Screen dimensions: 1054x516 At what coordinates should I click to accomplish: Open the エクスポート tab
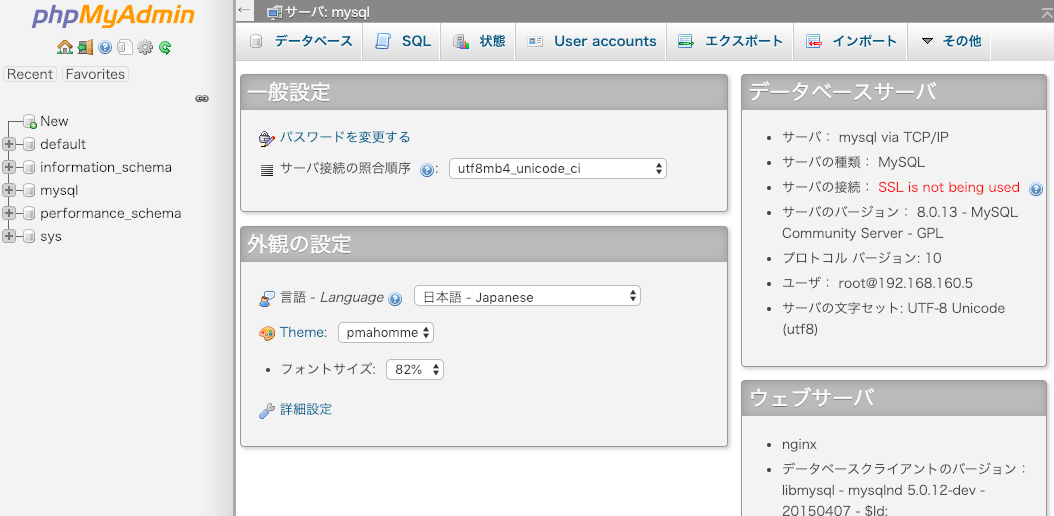point(730,41)
